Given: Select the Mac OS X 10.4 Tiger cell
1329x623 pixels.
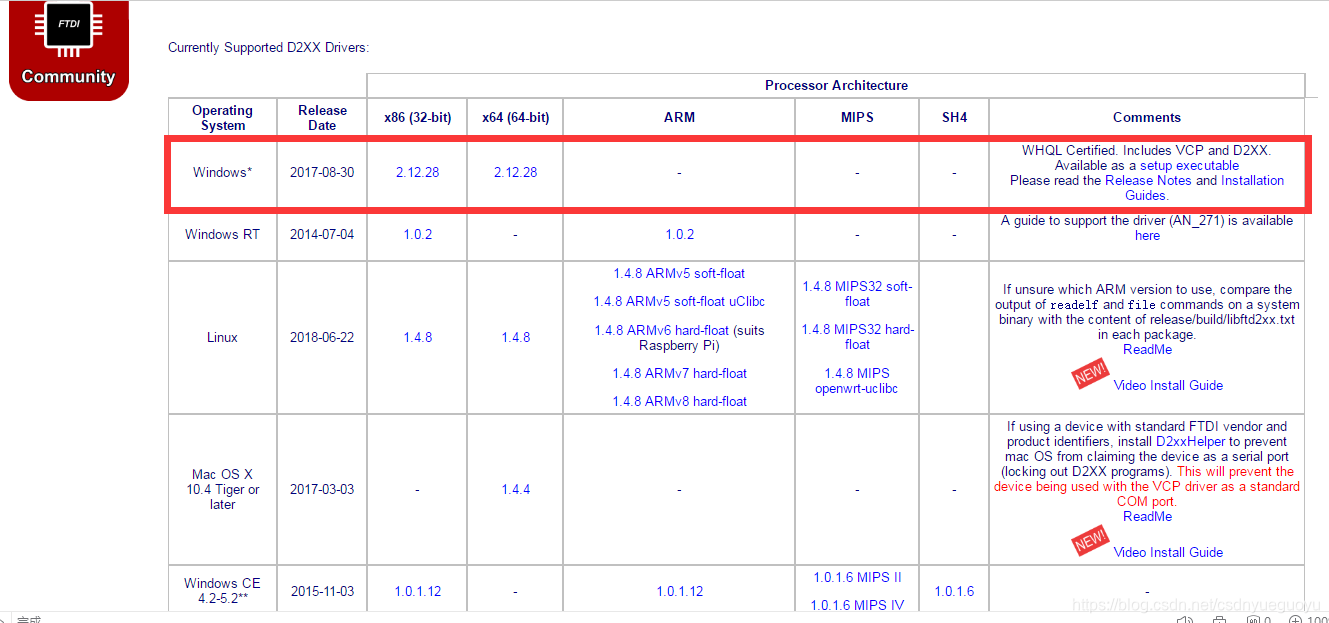Looking at the screenshot, I should tap(222, 489).
